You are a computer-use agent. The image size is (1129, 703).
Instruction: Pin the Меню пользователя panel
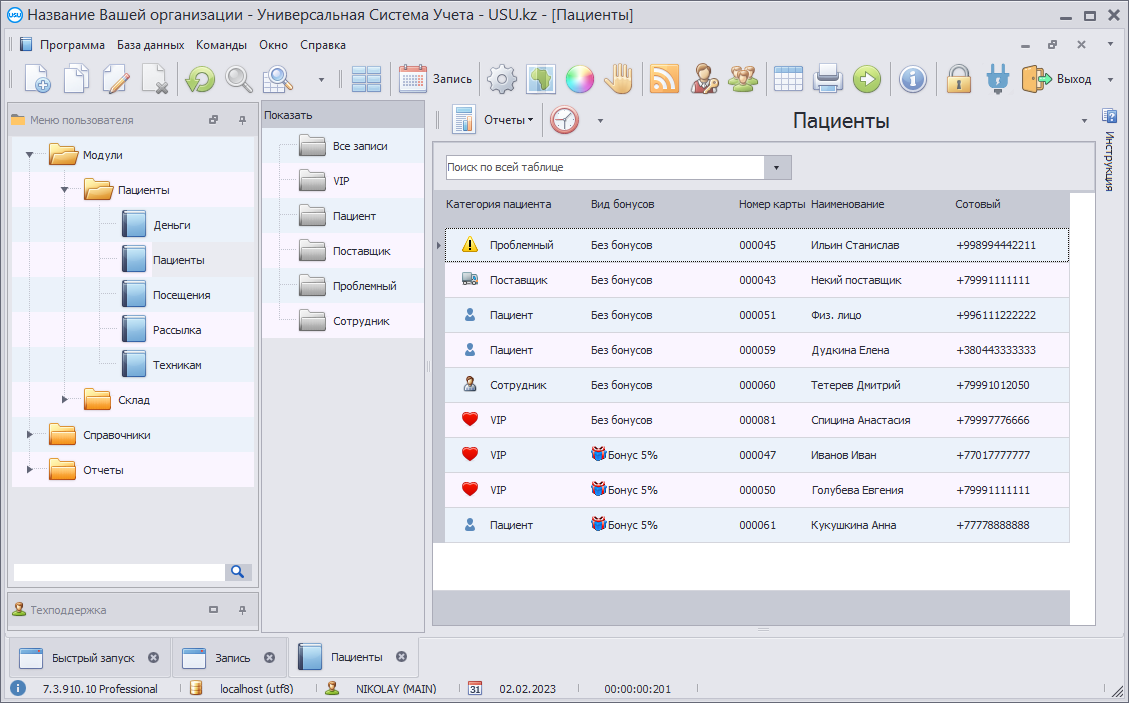(x=242, y=120)
